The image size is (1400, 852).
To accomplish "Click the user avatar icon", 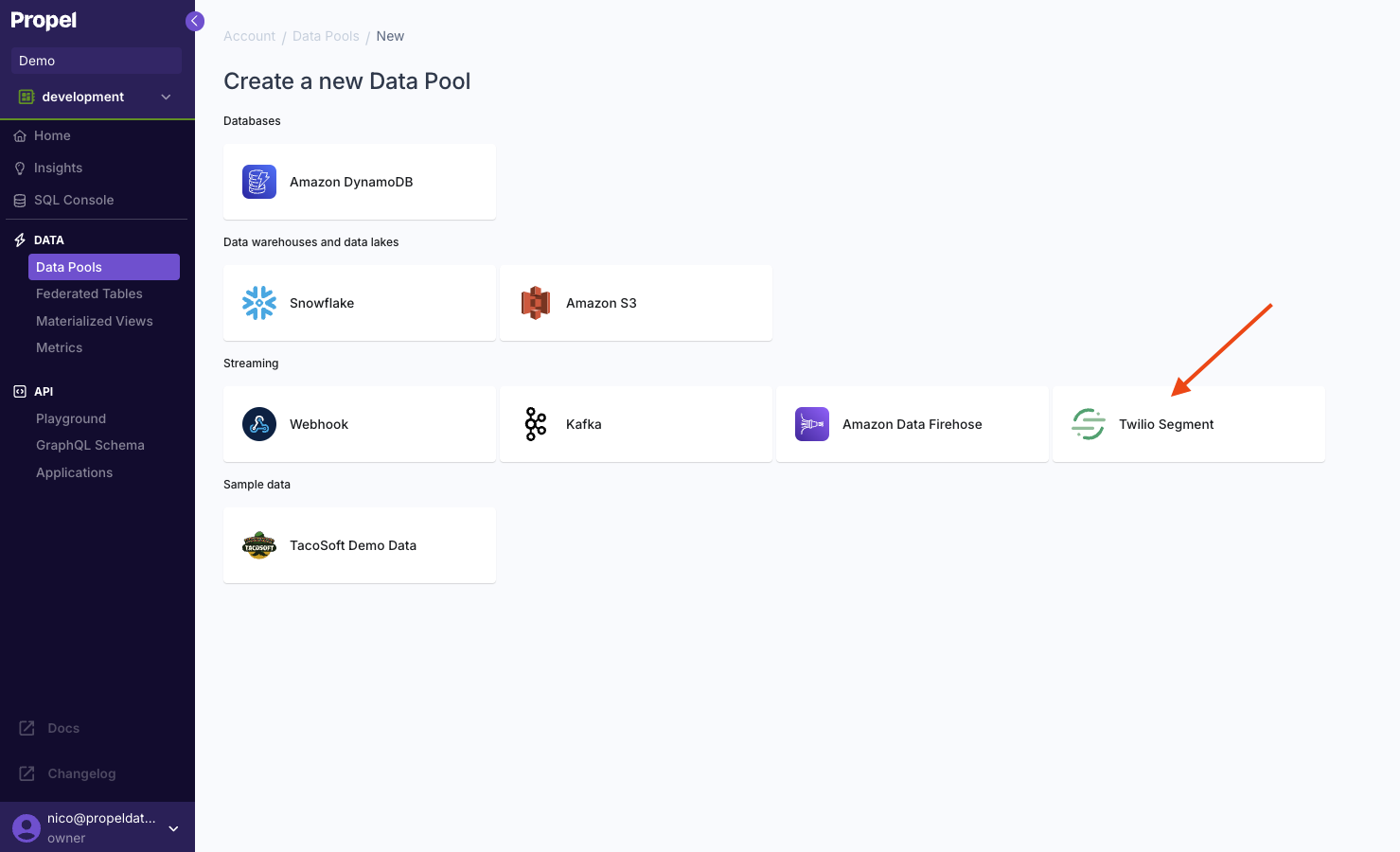I will [x=26, y=826].
